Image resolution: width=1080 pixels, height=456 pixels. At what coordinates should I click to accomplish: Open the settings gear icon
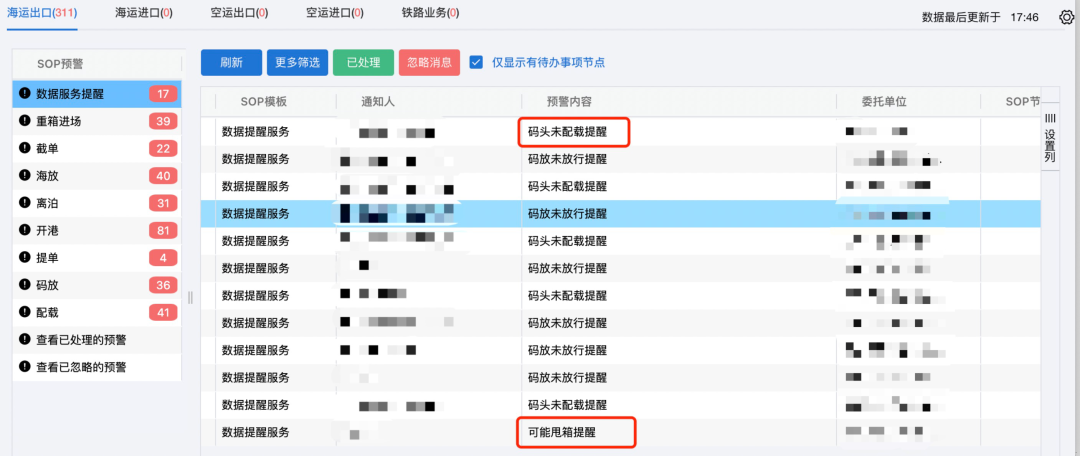pyautogui.click(x=1066, y=17)
